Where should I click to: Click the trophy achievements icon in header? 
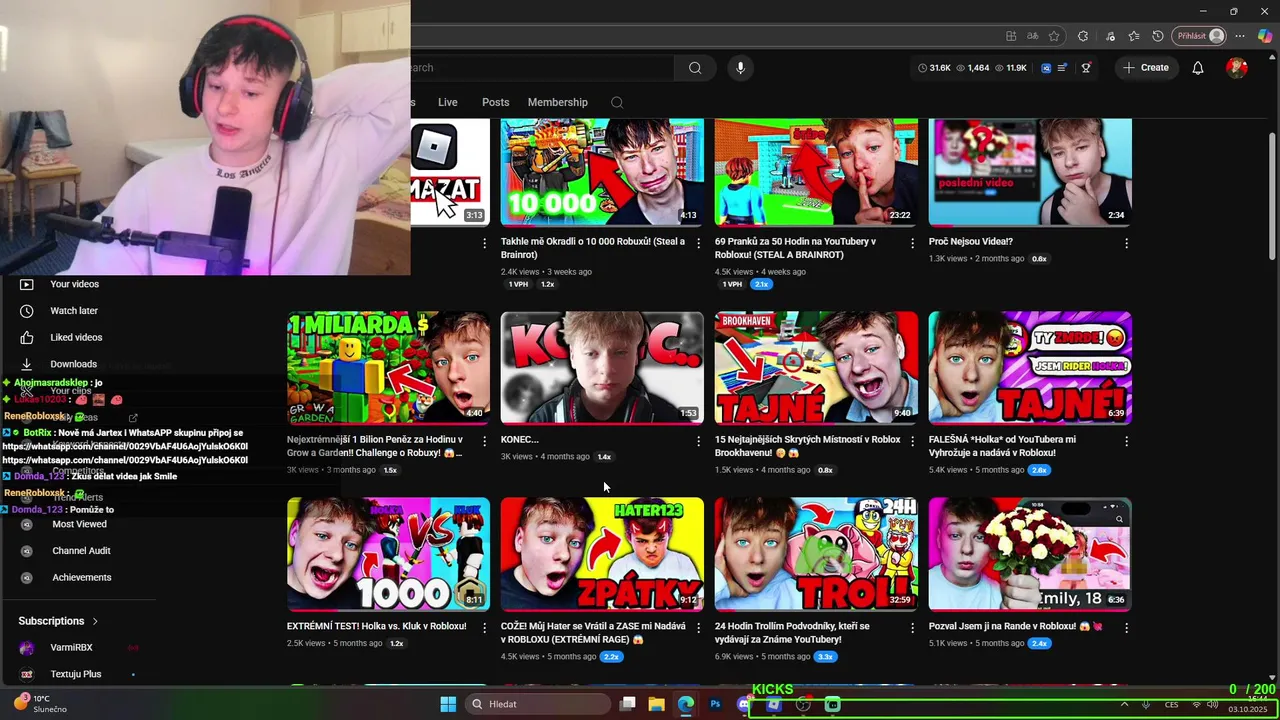[1086, 68]
